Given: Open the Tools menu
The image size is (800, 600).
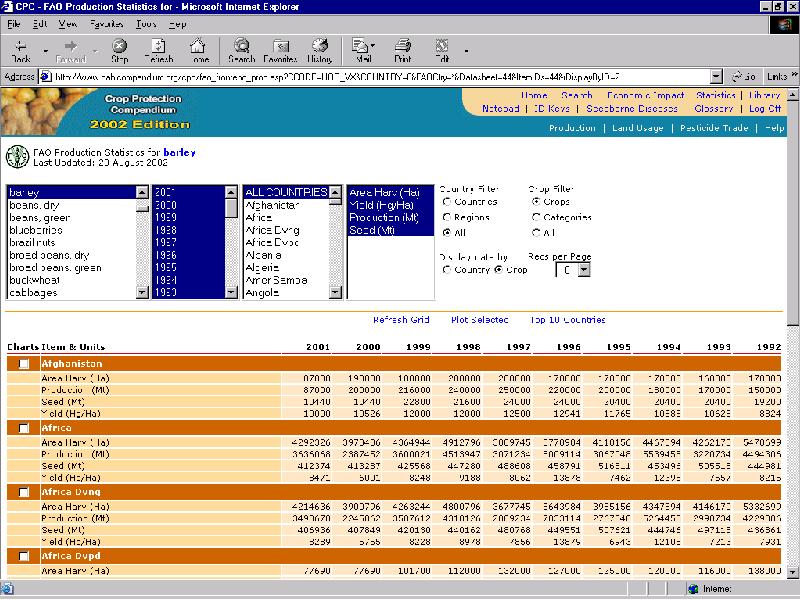Looking at the screenshot, I should tap(146, 24).
